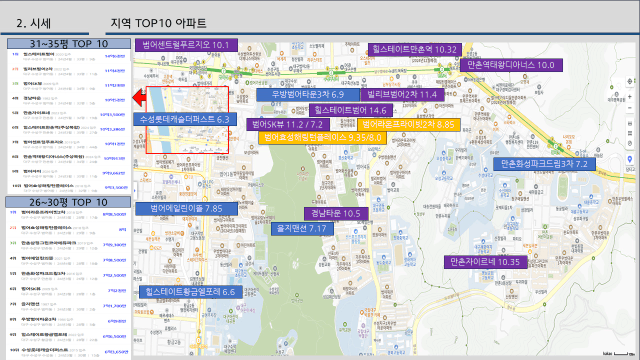The height and width of the screenshot is (360, 640).
Task: Open the map layers list icon
Action: pos(630,133)
